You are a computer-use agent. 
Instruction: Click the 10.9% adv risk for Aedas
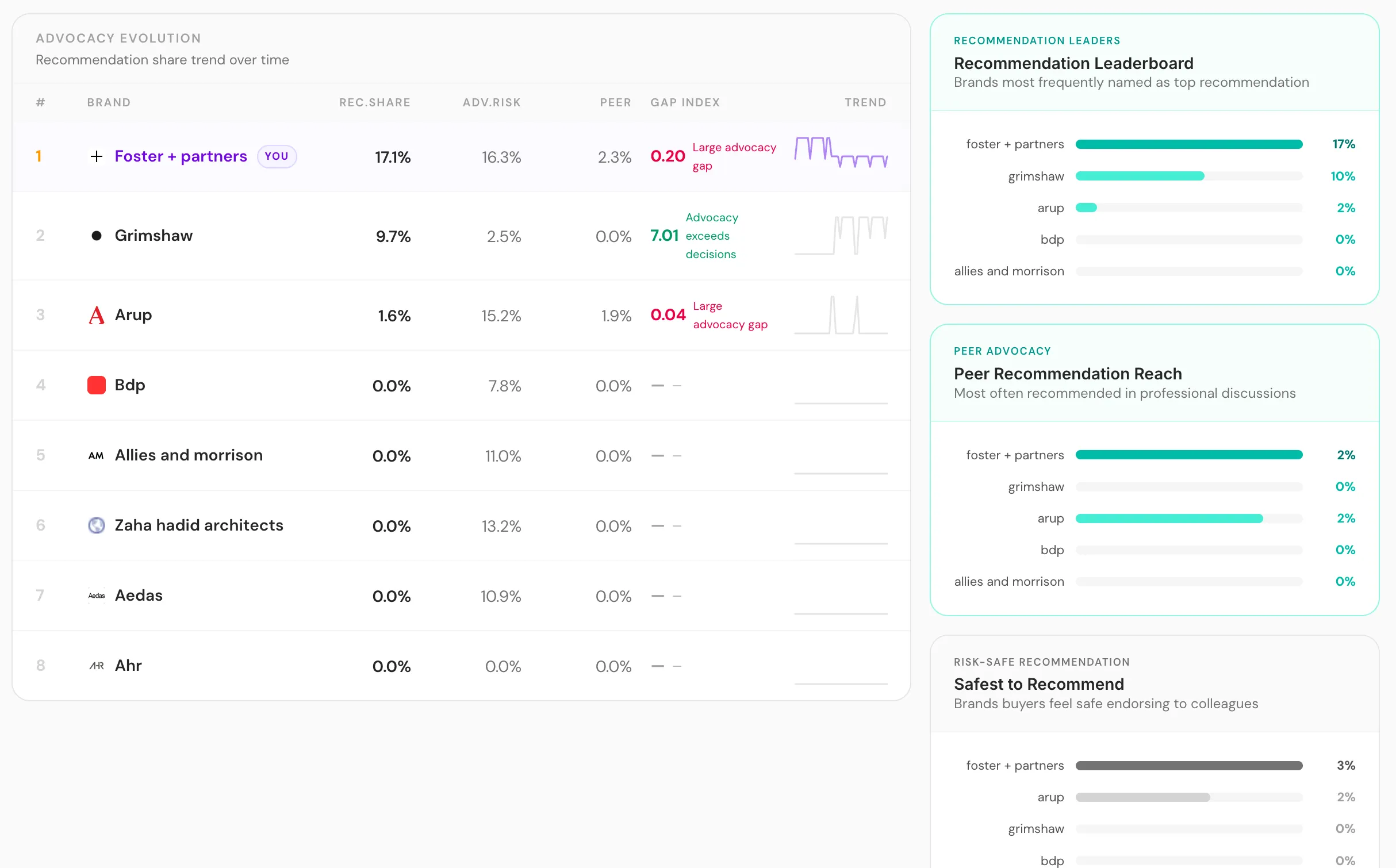[x=501, y=596]
